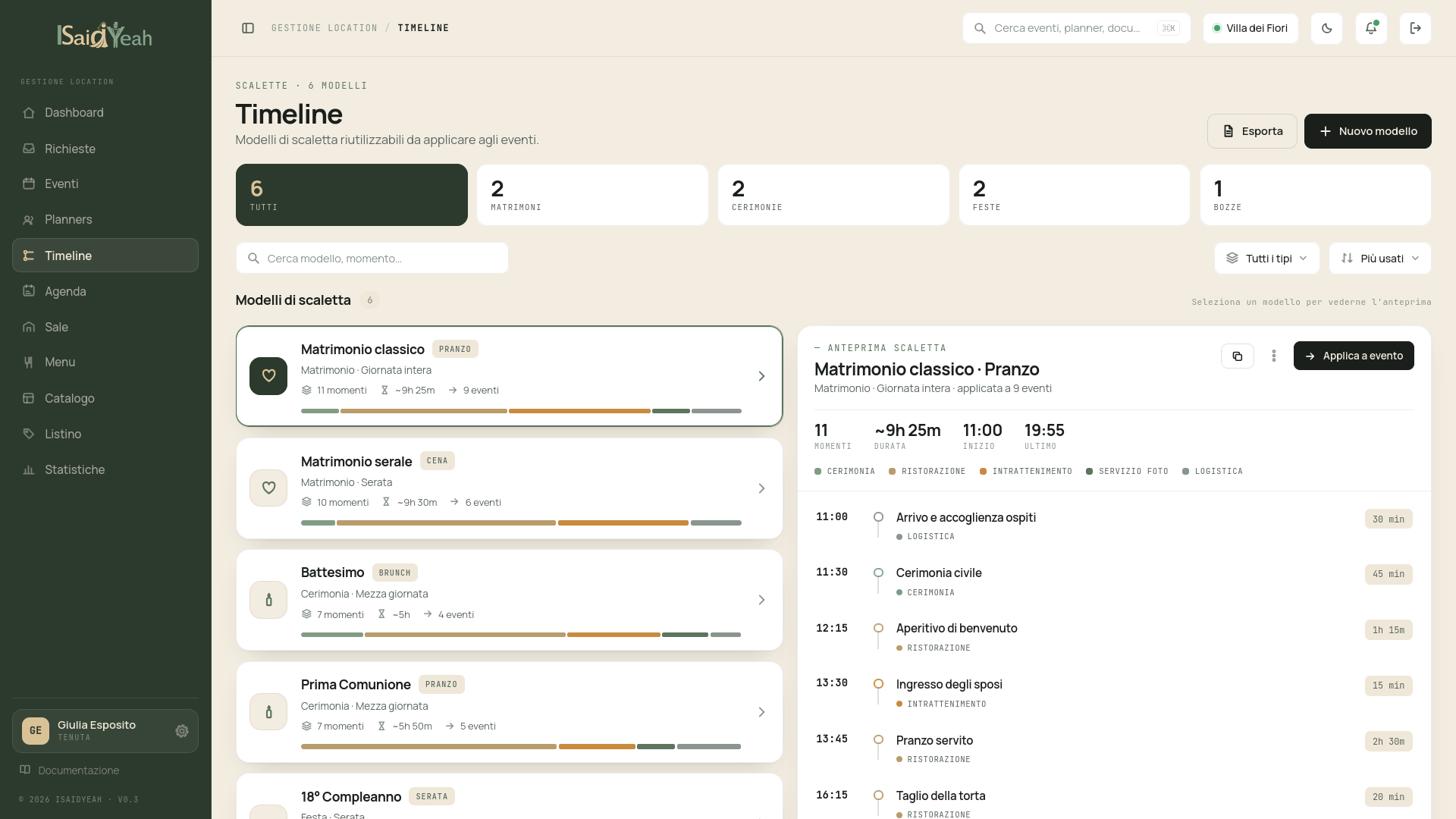Viewport: 1456px width, 819px height.
Task: Switch to dark mode moon icon
Action: coord(1327,28)
